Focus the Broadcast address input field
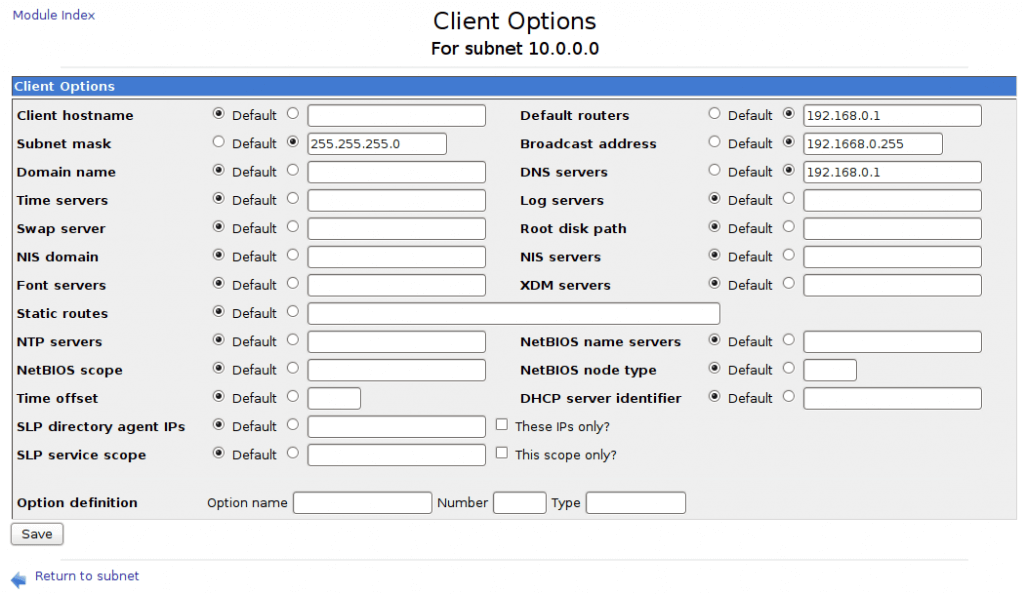Screen dimensions: 1024x594 click(x=872, y=144)
